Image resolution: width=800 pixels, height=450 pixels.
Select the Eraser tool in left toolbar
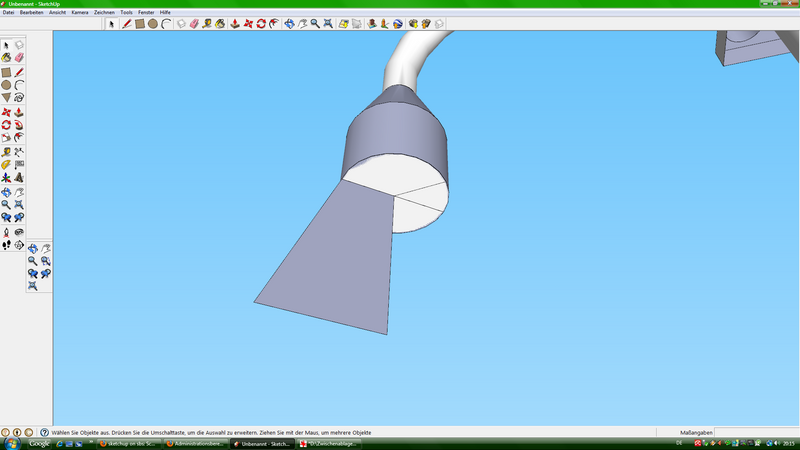pos(19,58)
